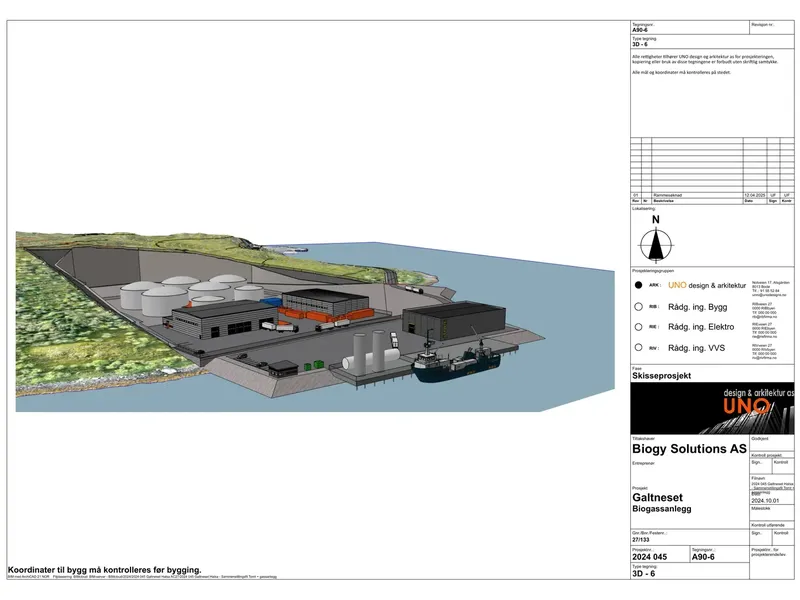This screenshot has height=600, width=800.
Task: Click the dark ship docked at the quay
Action: [456, 361]
